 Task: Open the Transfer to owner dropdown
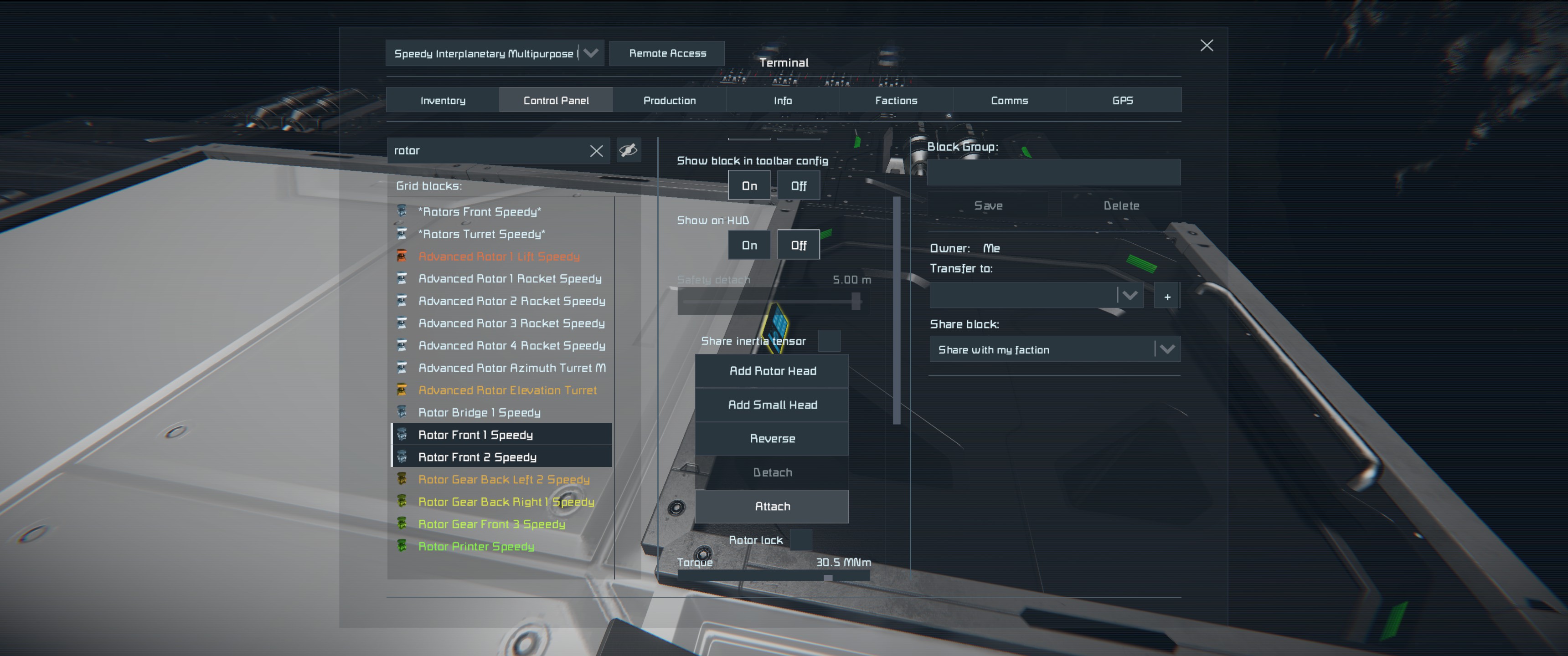pos(1130,296)
